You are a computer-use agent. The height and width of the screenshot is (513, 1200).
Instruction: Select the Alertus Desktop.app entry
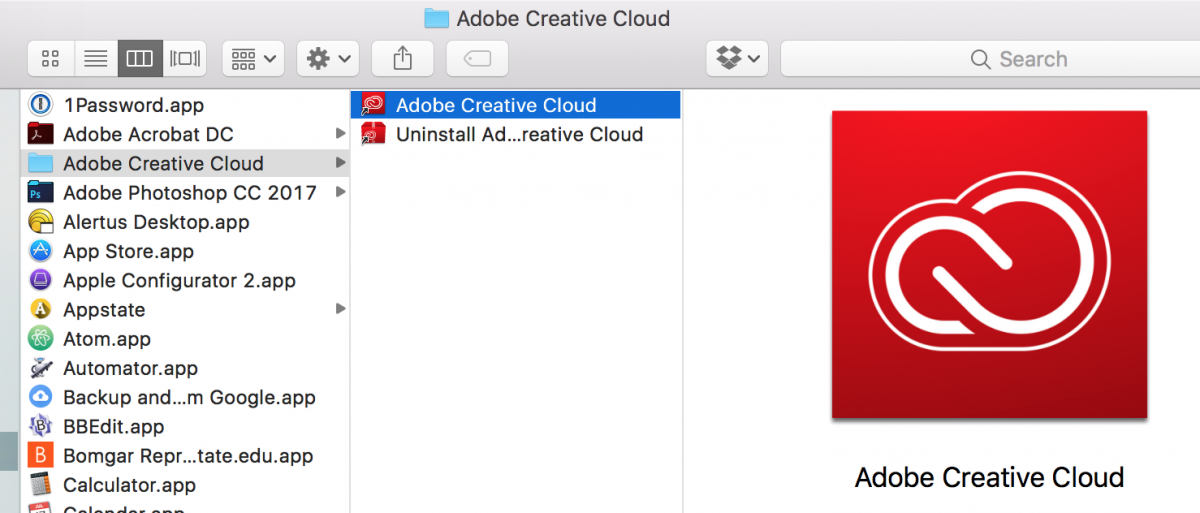coord(156,222)
